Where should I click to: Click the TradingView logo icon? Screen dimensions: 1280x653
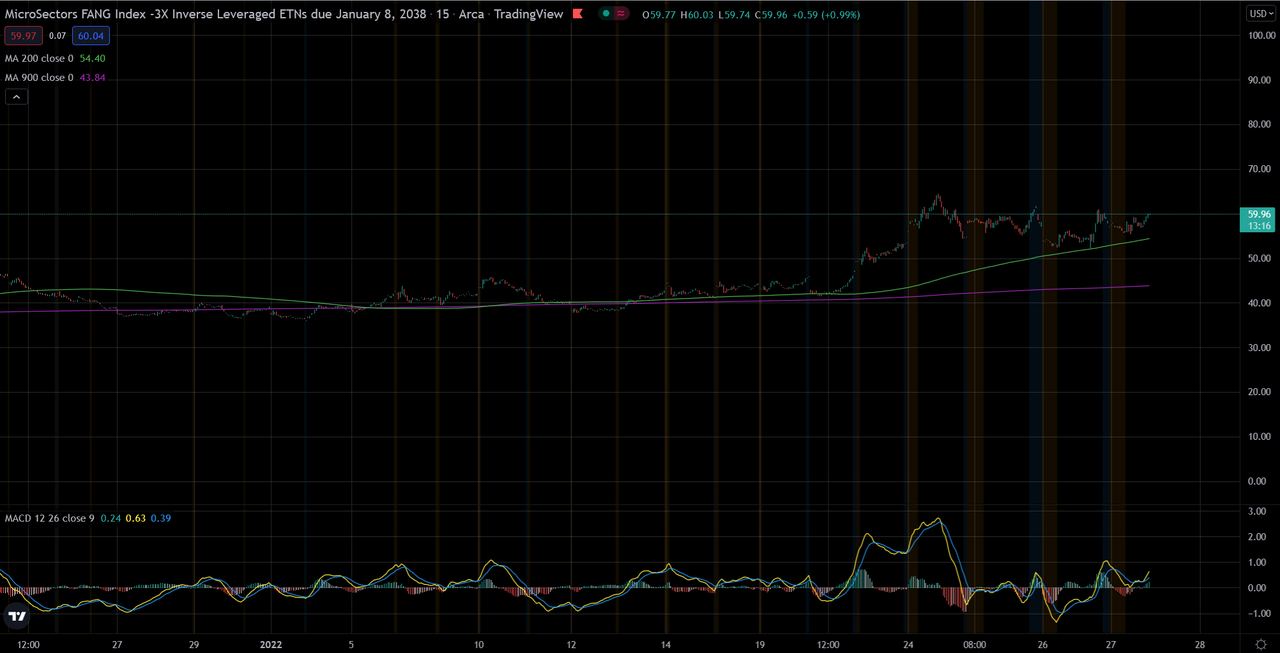pos(16,617)
